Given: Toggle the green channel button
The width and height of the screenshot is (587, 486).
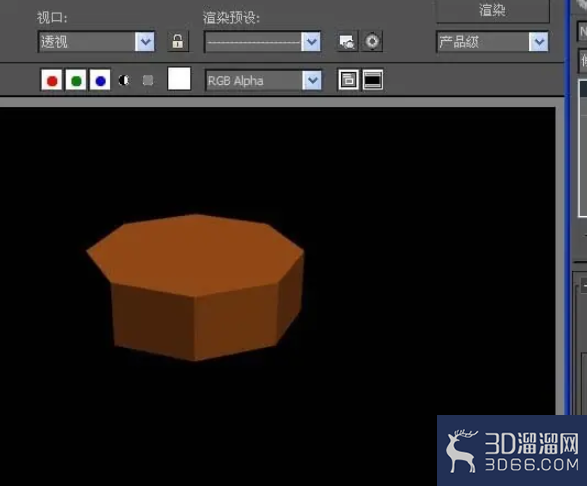Looking at the screenshot, I should [x=76, y=80].
